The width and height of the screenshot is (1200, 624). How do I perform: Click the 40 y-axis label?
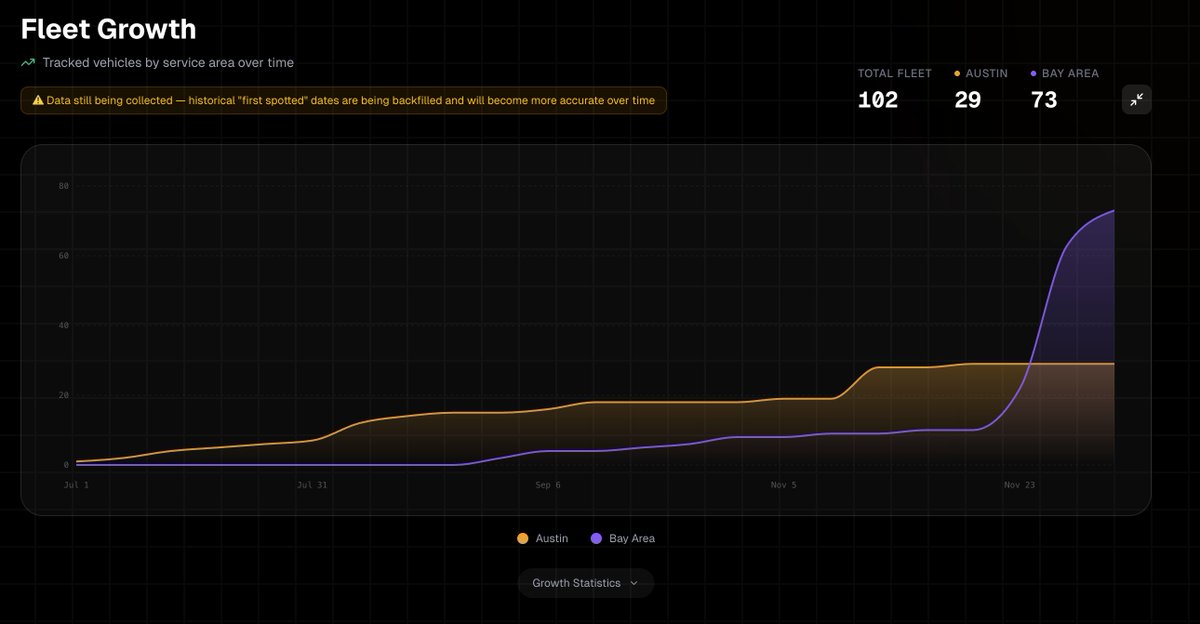pyautogui.click(x=63, y=325)
